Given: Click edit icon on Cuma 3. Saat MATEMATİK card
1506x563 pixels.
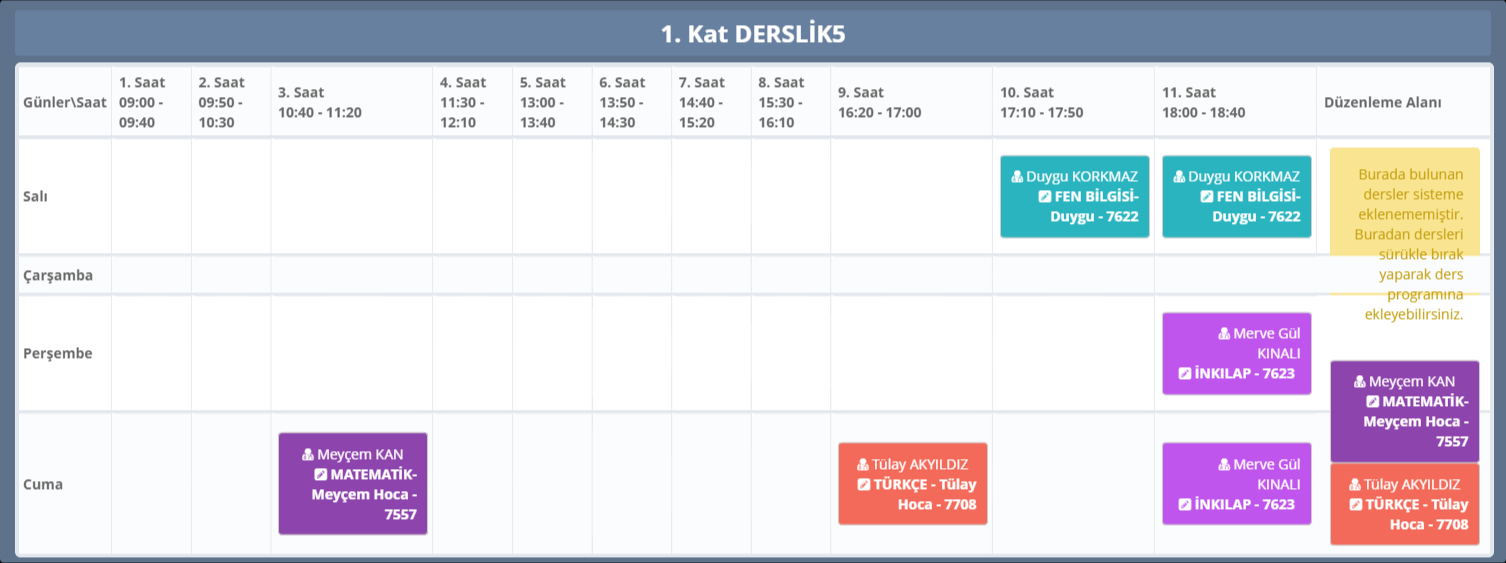Looking at the screenshot, I should 321,474.
